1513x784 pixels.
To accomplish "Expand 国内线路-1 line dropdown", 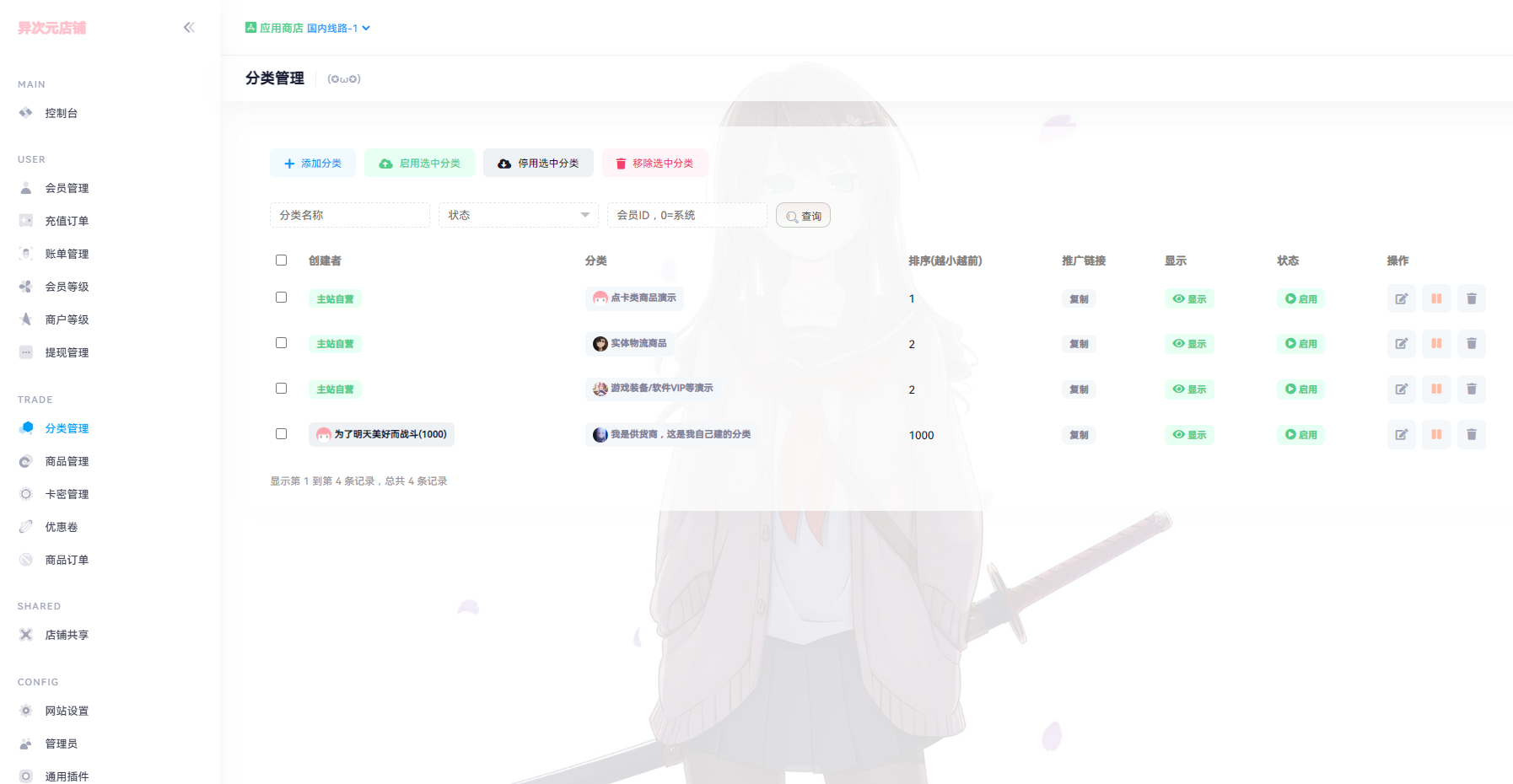I will [x=338, y=28].
